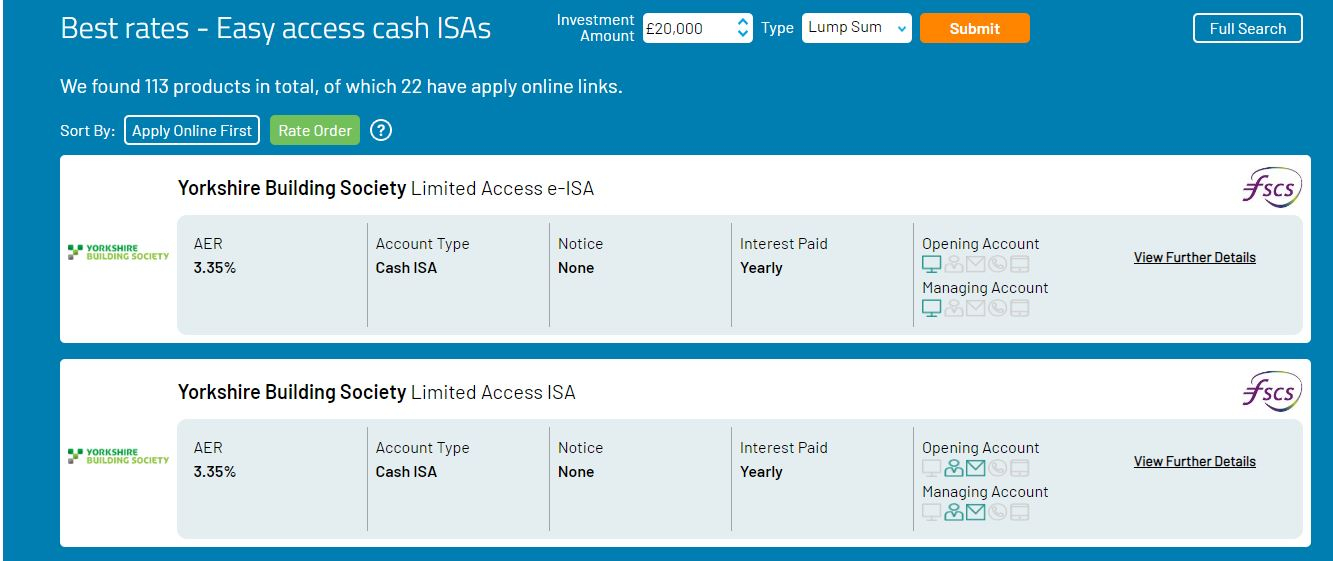
Task: Click the FSCS logo on e-ISA card
Action: click(x=1271, y=188)
